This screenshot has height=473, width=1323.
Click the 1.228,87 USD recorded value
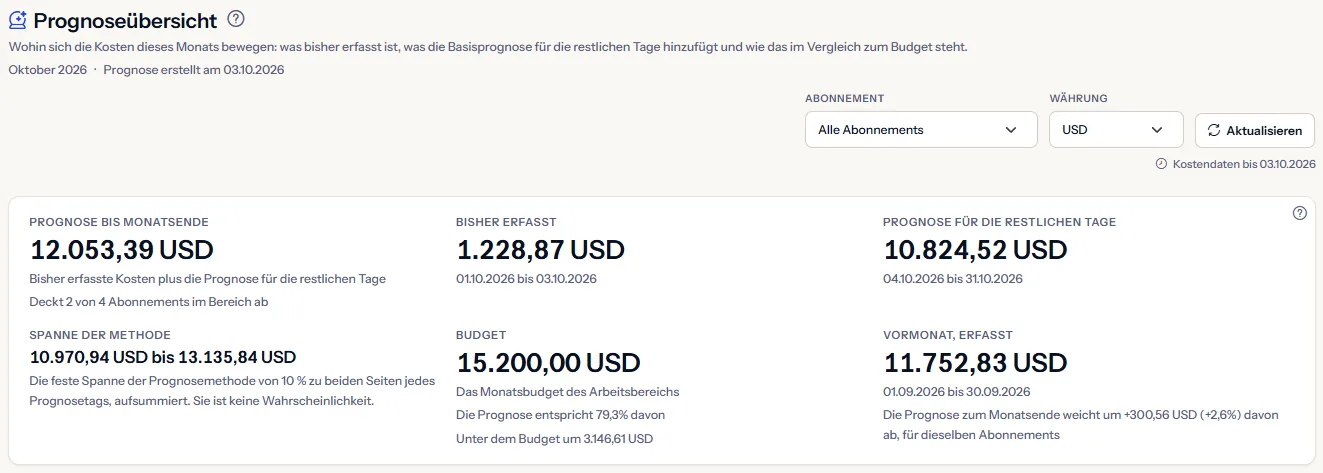541,249
